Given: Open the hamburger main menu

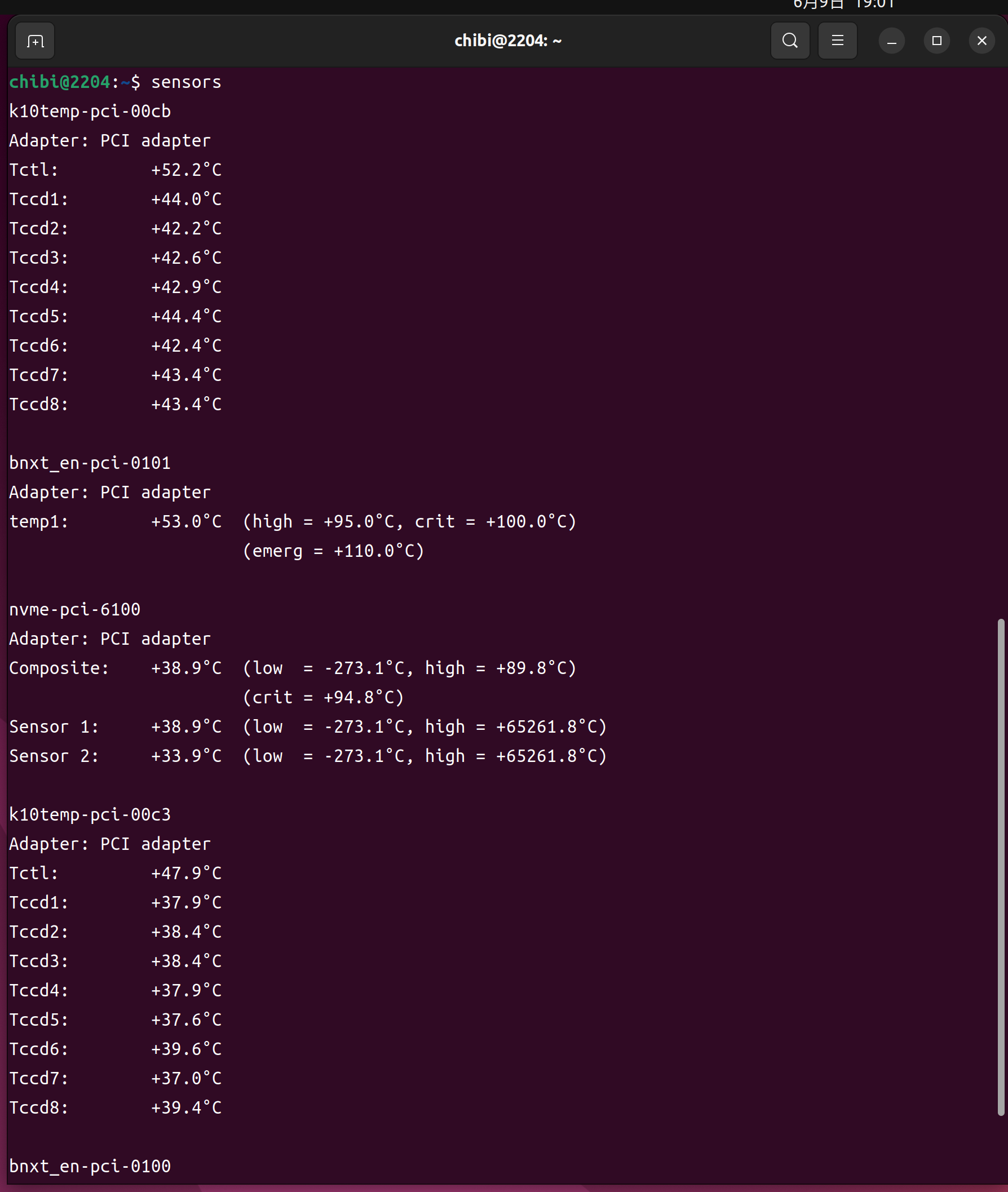Looking at the screenshot, I should 837,41.
